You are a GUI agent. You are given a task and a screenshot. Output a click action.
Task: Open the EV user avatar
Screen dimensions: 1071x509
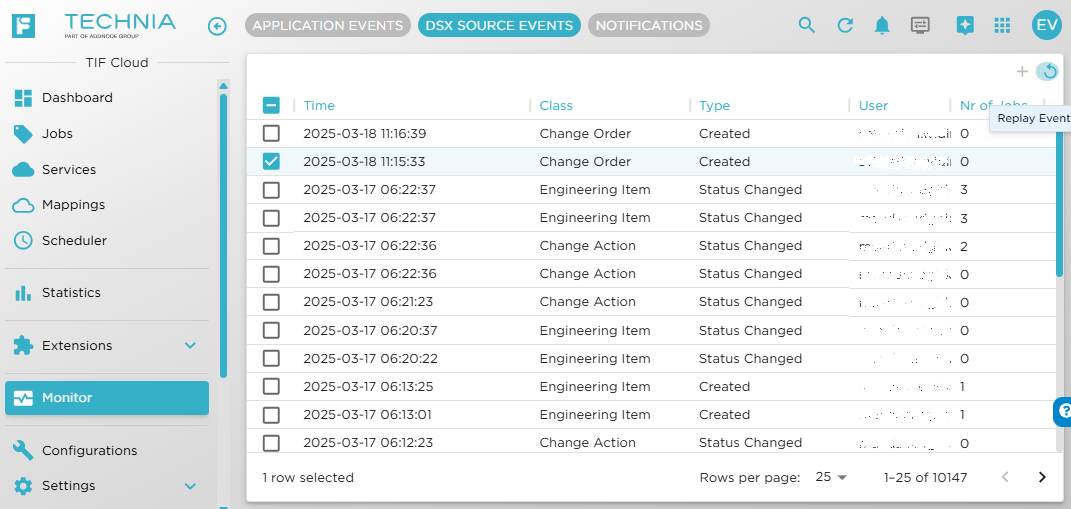1046,26
